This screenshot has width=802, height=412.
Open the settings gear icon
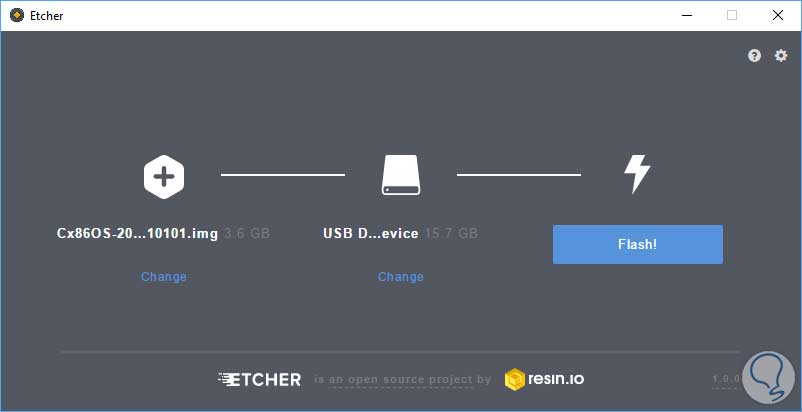(x=781, y=55)
